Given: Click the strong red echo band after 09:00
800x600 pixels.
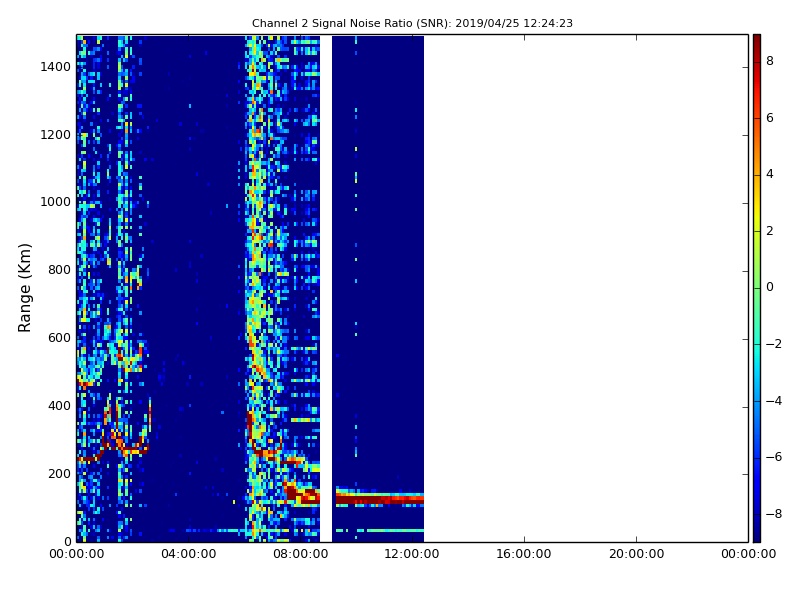Looking at the screenshot, I should point(380,498).
